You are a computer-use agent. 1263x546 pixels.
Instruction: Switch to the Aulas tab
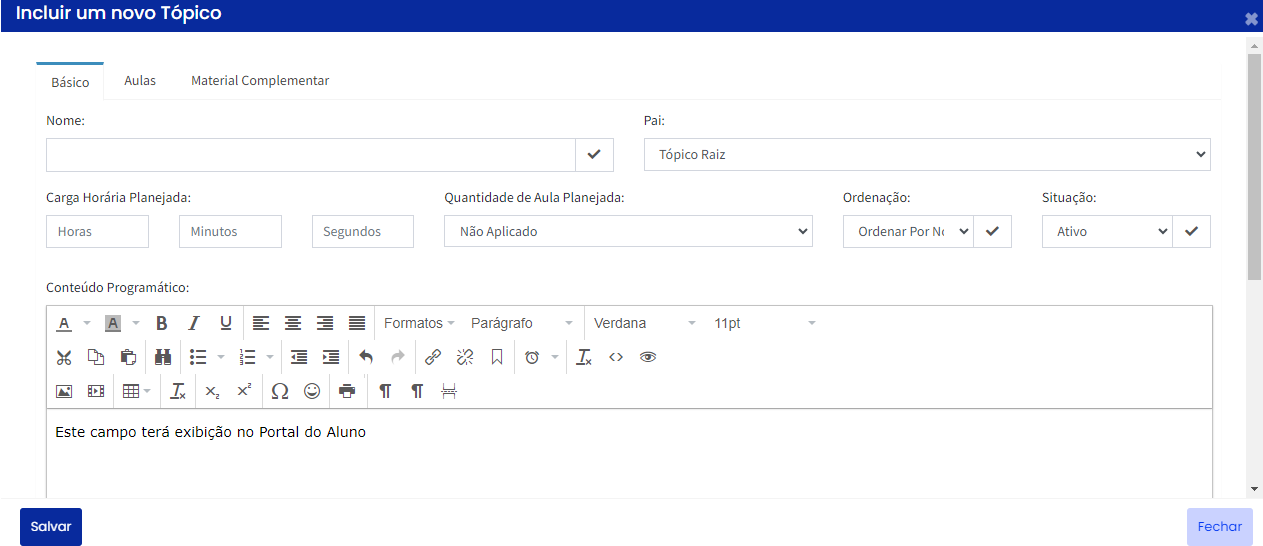tap(140, 81)
